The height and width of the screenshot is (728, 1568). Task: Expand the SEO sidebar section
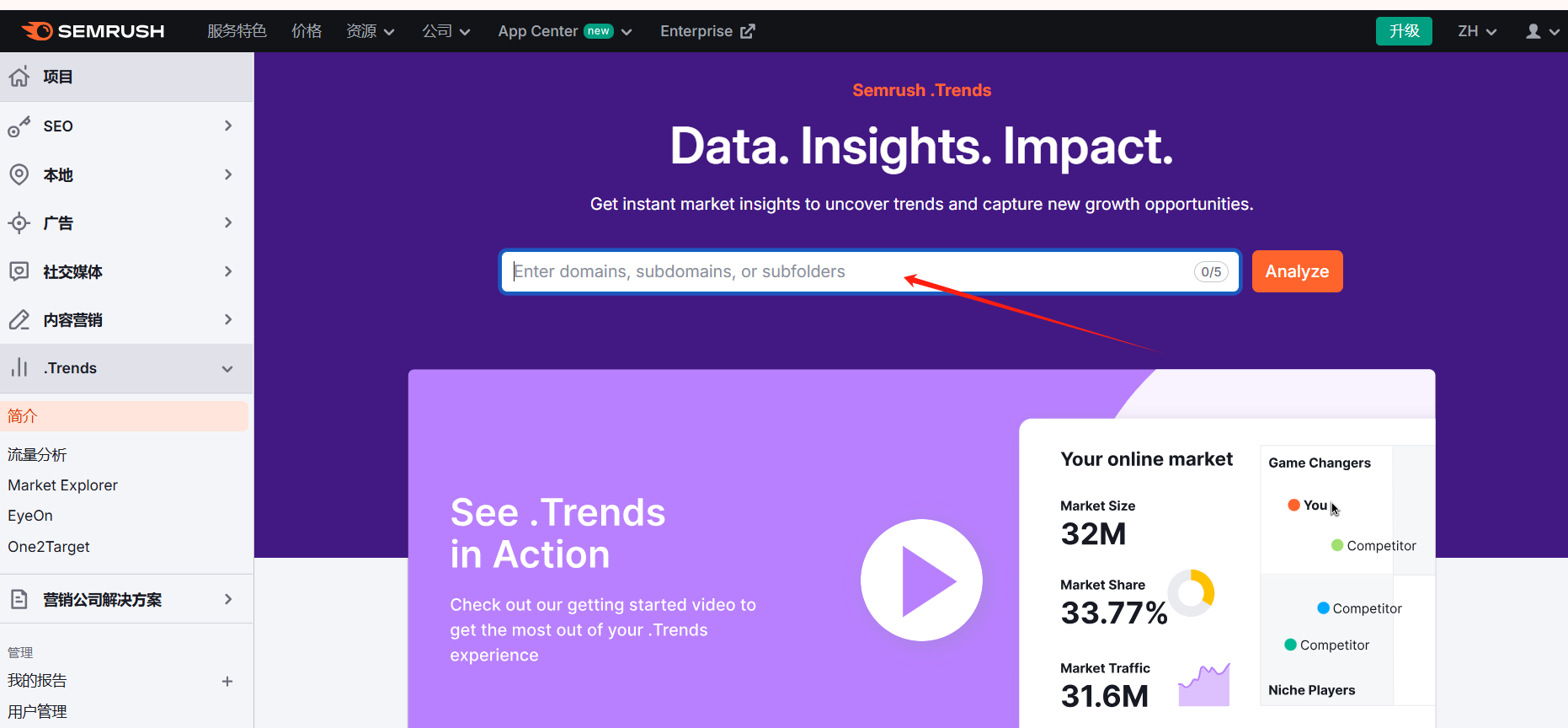[228, 126]
